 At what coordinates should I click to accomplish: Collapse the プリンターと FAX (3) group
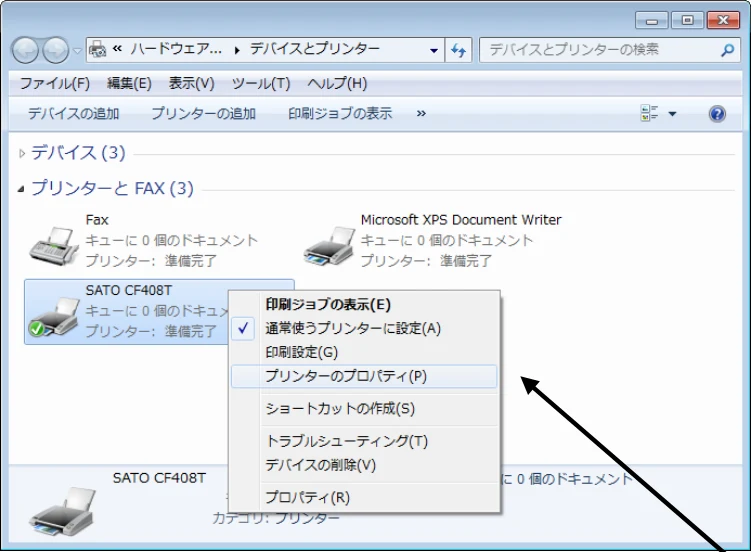tap(21, 189)
